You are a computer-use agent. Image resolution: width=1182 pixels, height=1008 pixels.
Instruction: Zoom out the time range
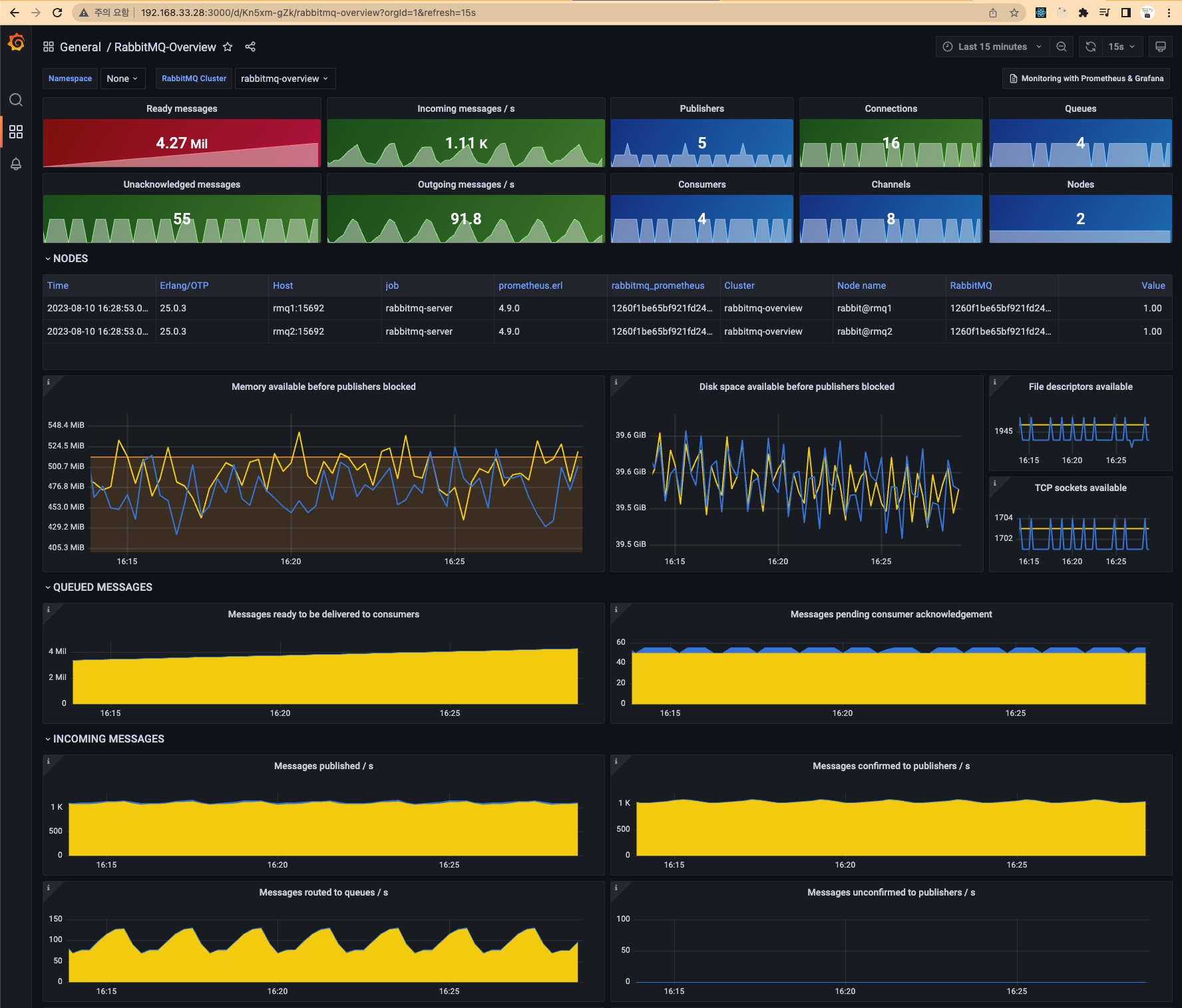(1062, 47)
